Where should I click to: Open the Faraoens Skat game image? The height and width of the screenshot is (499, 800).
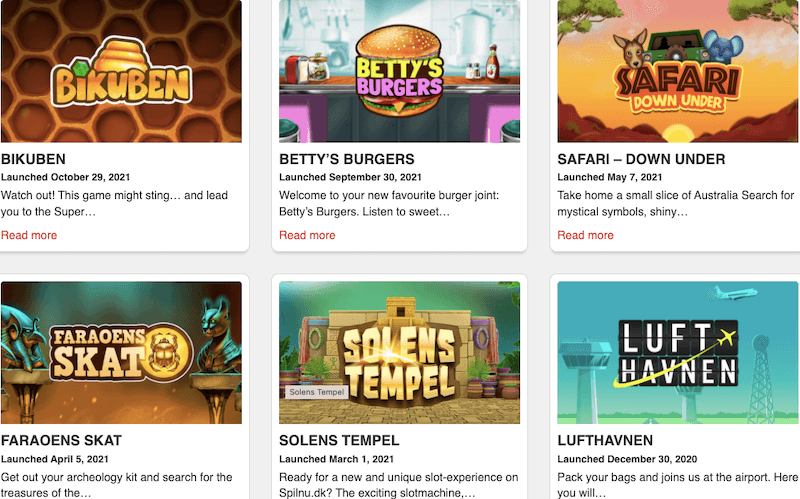pos(121,353)
